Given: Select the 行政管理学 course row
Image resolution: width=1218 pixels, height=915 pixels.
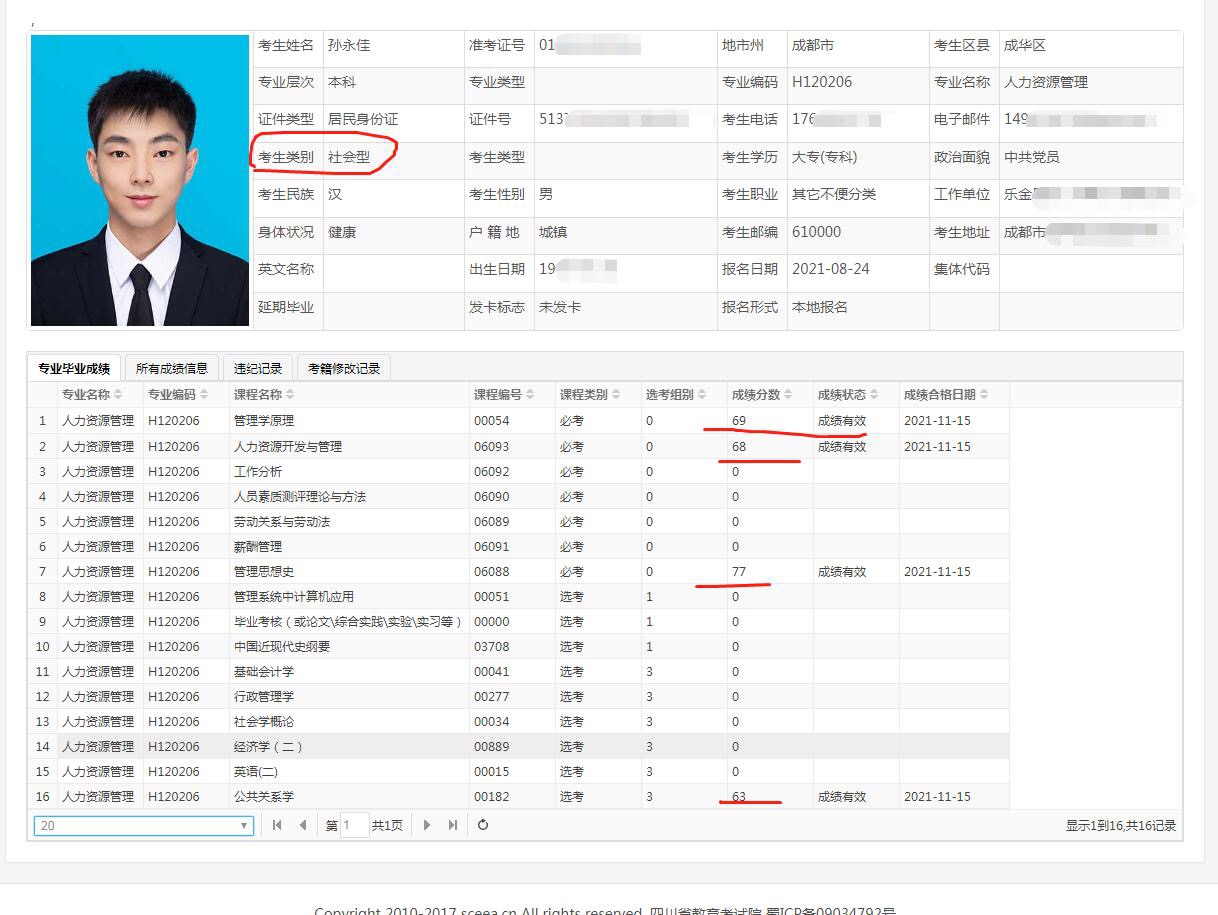Looking at the screenshot, I should 519,696.
